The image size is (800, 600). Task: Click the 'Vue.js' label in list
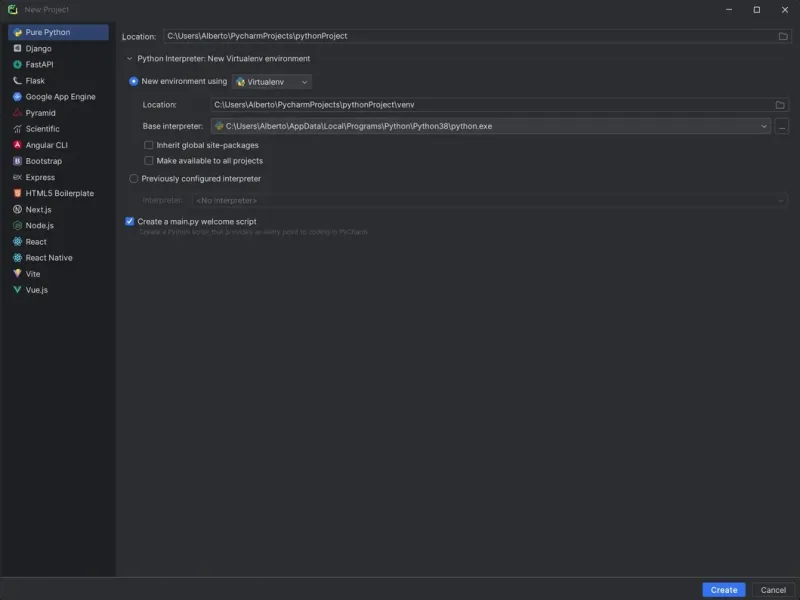coord(36,290)
